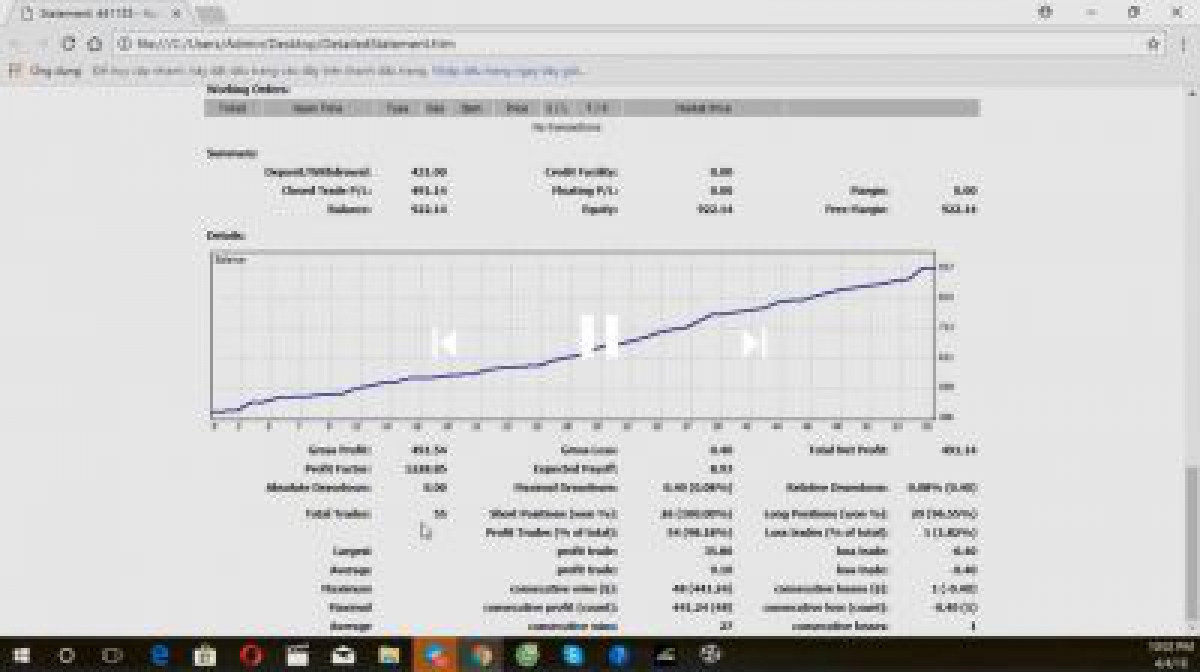This screenshot has height=672, width=1200.
Task: Reload the page with the refresh icon
Action: (69, 44)
